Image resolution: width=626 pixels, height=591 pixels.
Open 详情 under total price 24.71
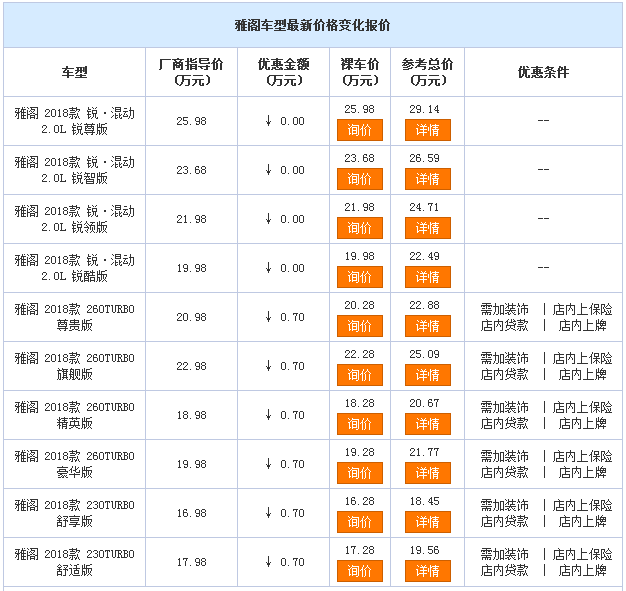click(428, 228)
